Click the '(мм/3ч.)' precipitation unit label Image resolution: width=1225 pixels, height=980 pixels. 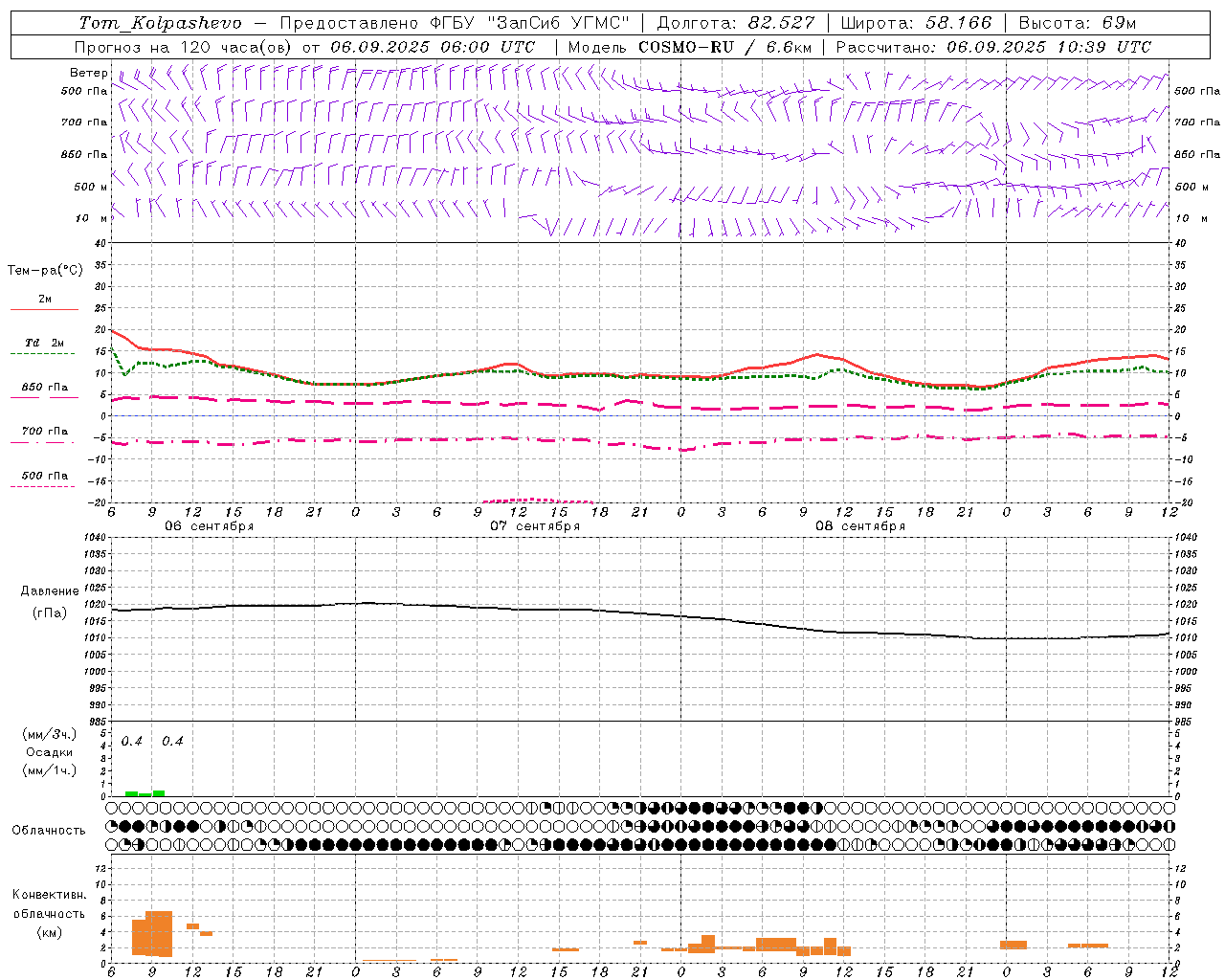[49, 735]
